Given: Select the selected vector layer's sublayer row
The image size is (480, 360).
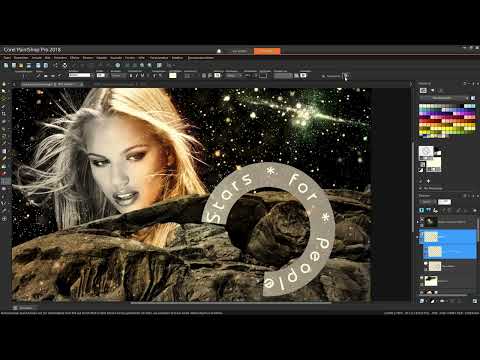Looking at the screenshot, I should pyautogui.click(x=450, y=252).
